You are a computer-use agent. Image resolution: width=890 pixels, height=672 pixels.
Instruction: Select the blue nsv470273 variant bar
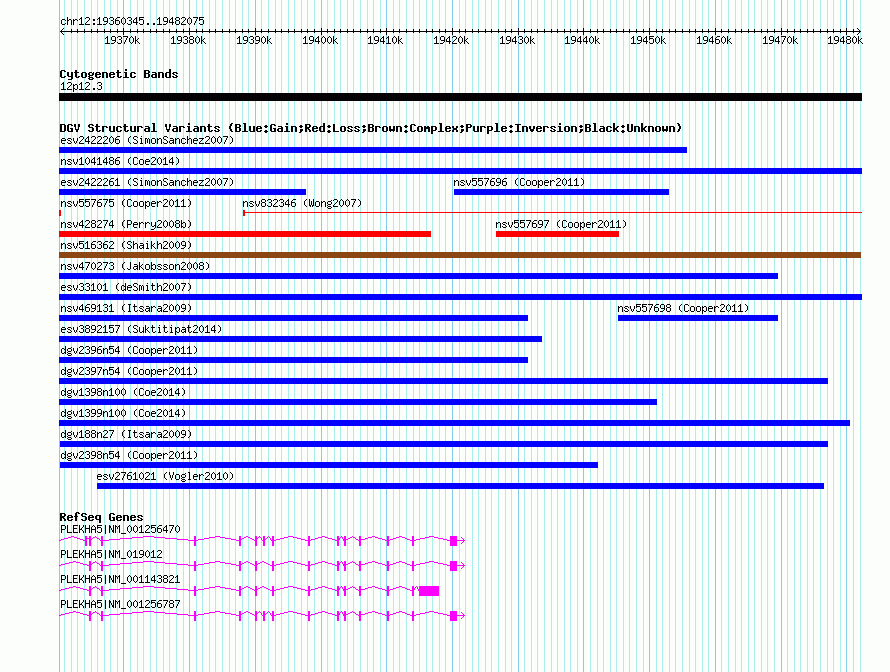click(418, 276)
